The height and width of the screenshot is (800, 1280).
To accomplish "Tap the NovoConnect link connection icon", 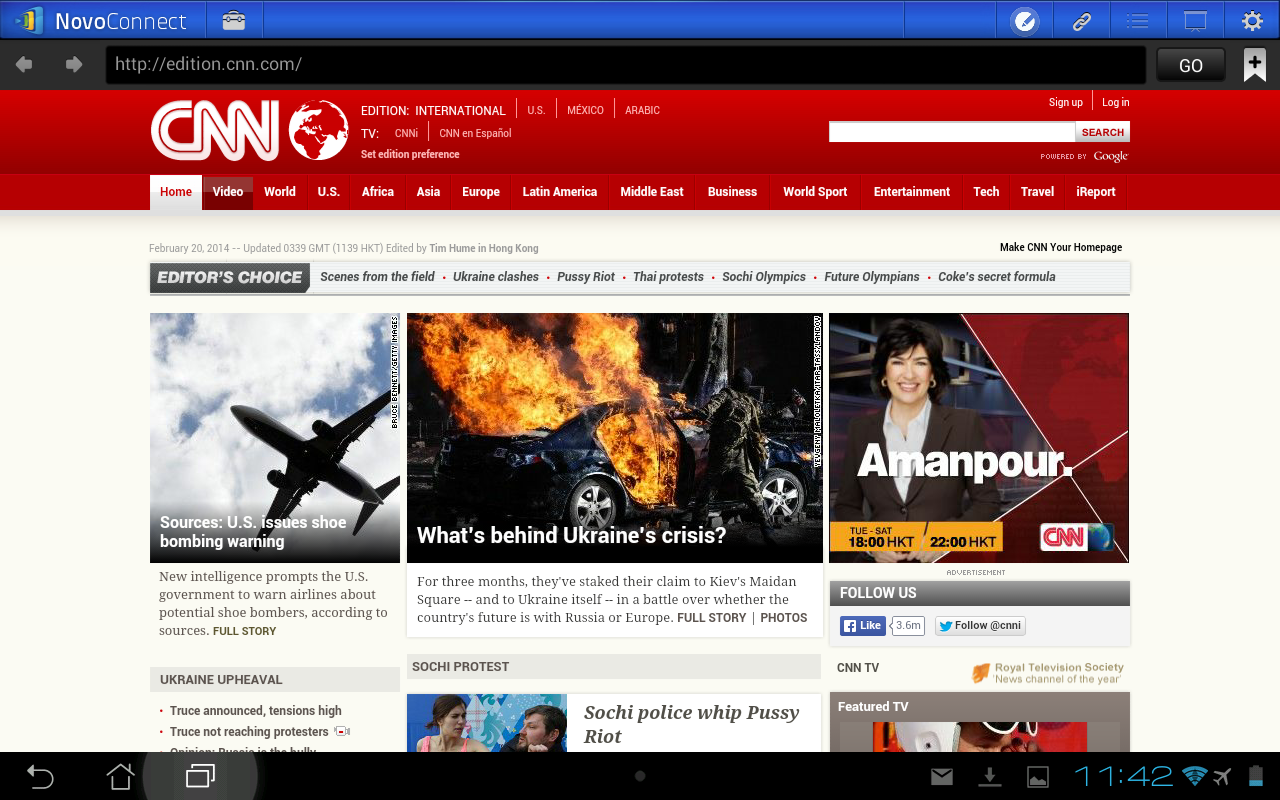I will [x=1081, y=21].
